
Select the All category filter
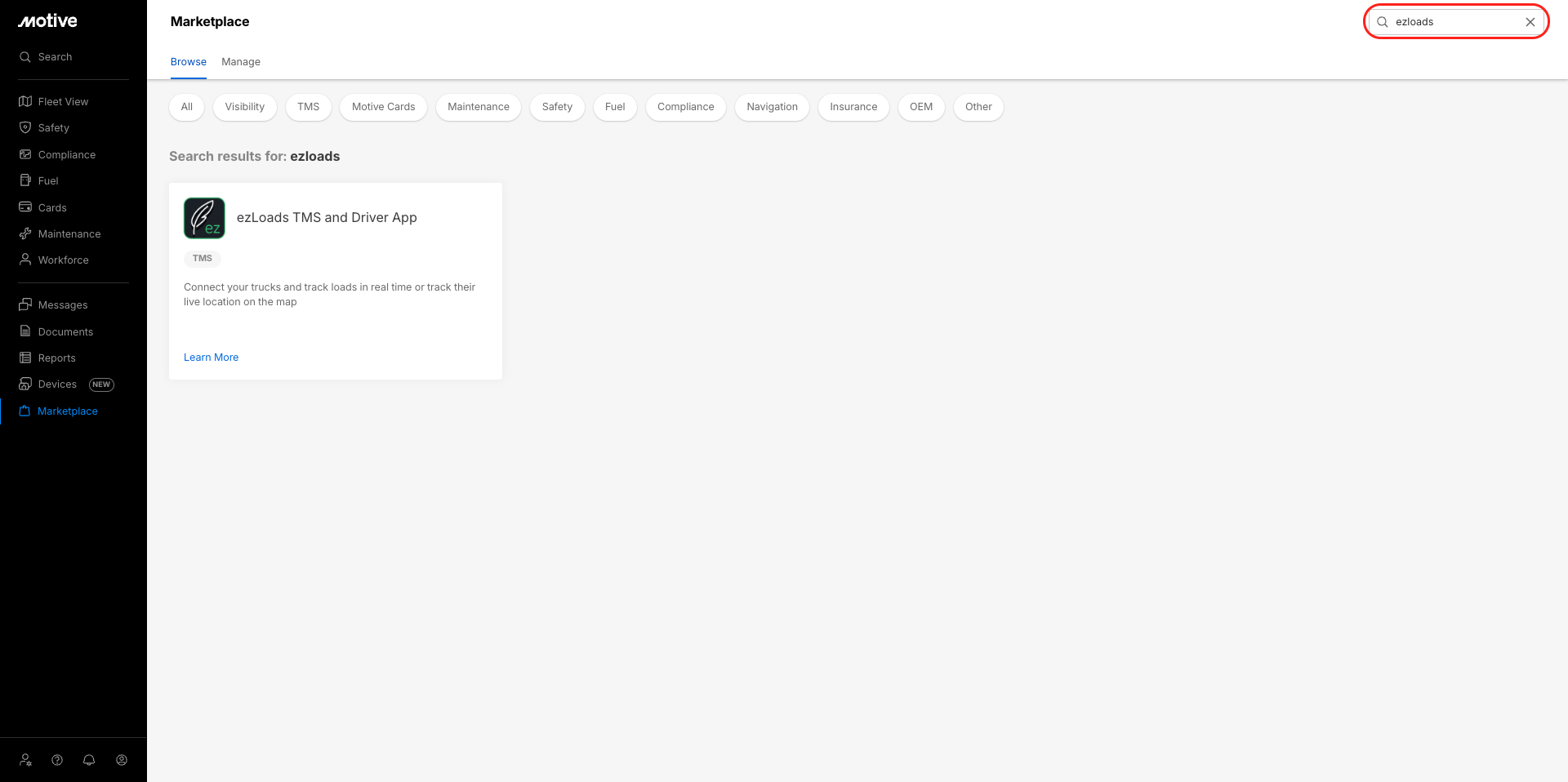187,107
